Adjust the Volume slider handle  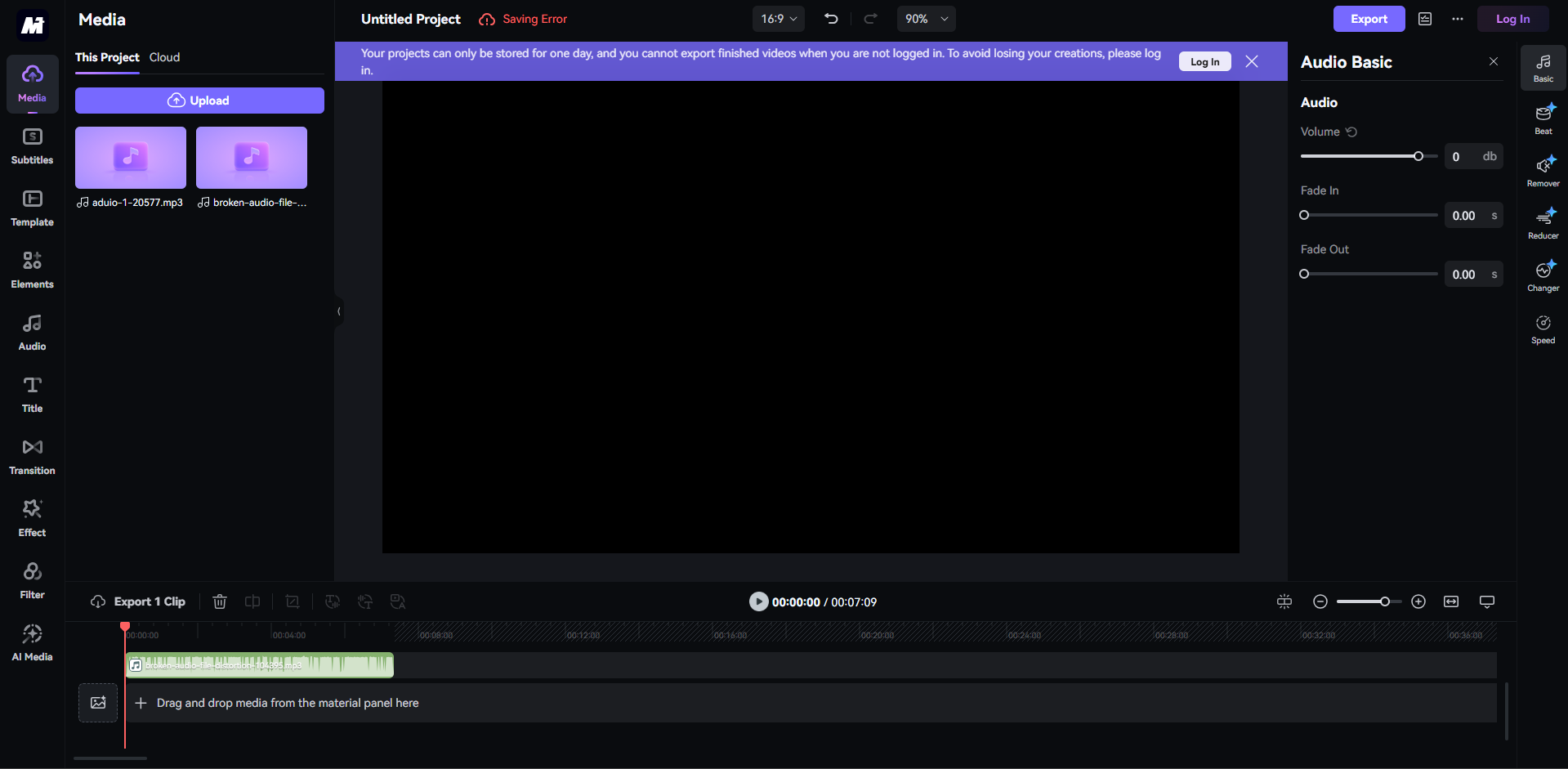point(1418,156)
